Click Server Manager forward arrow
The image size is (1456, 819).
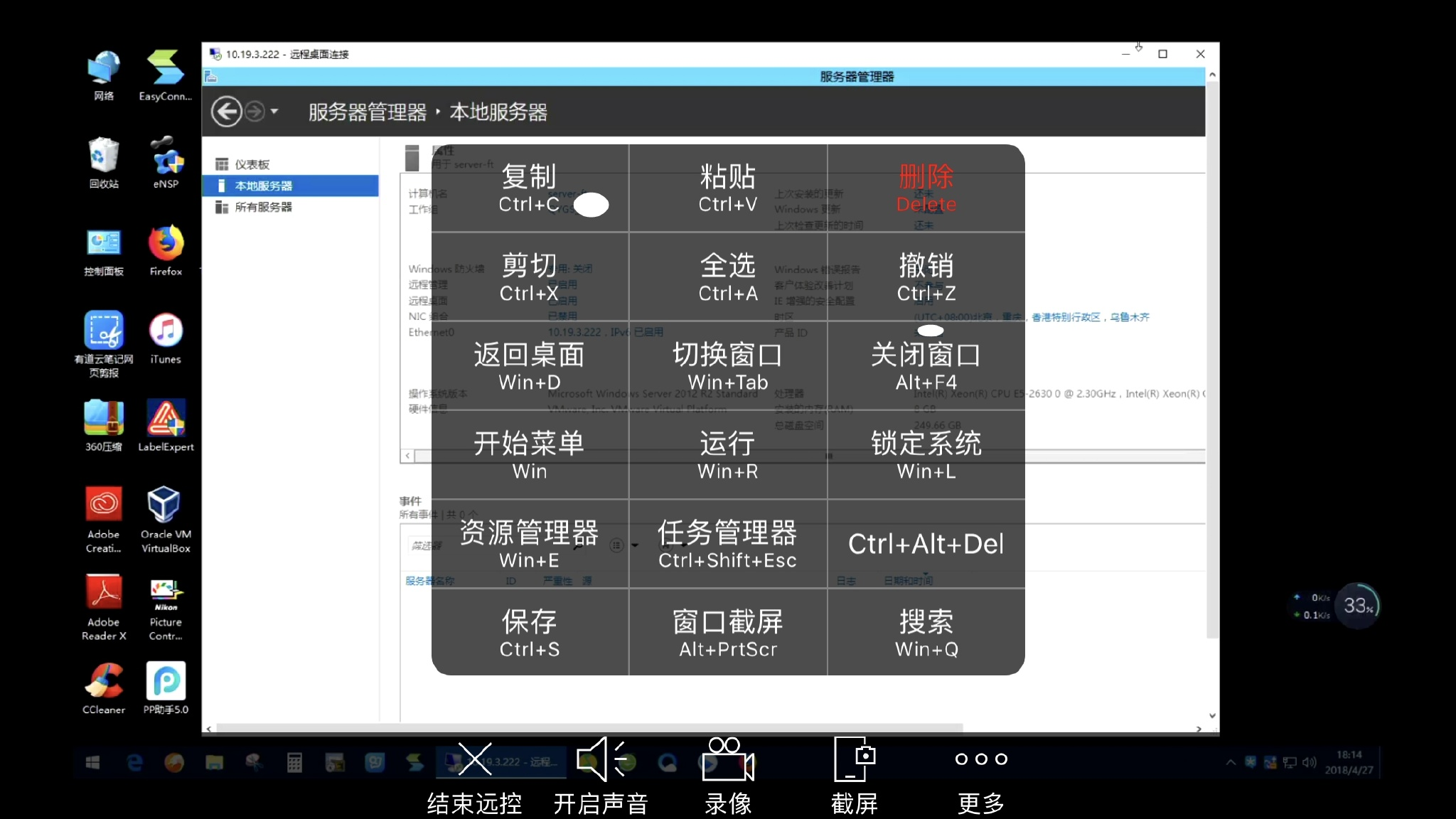(255, 112)
